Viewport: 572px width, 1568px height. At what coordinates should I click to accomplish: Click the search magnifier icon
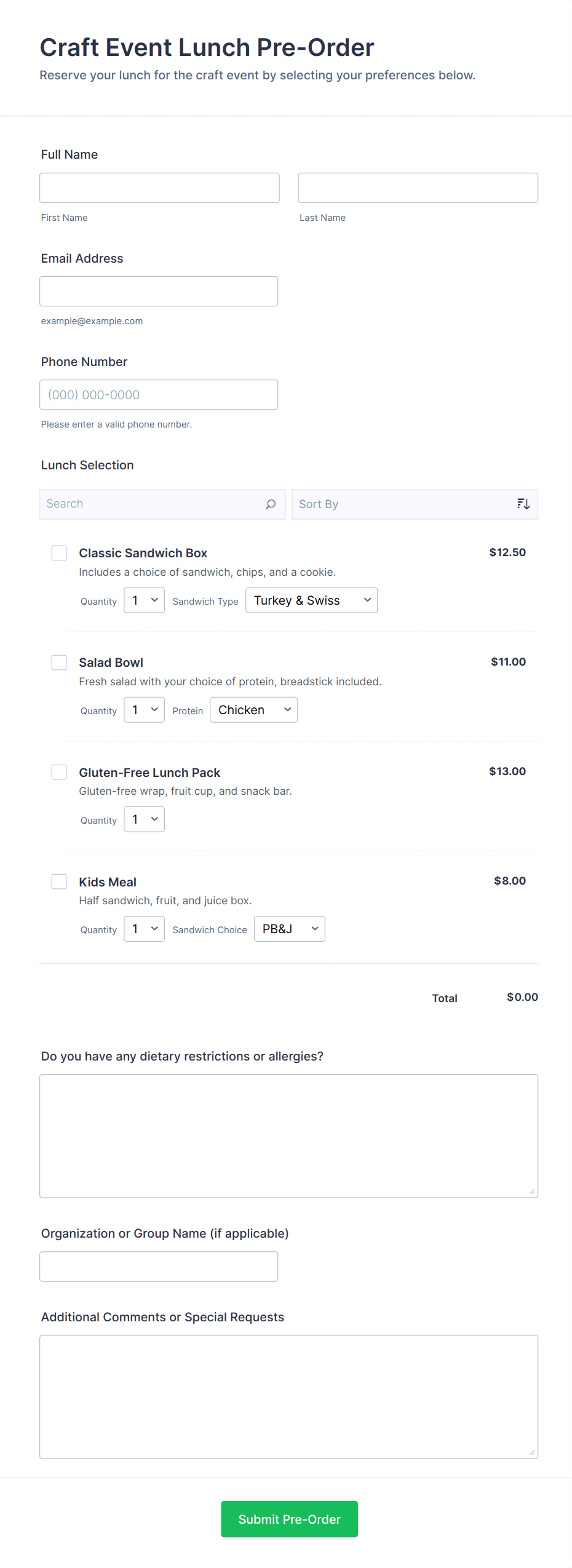[271, 504]
